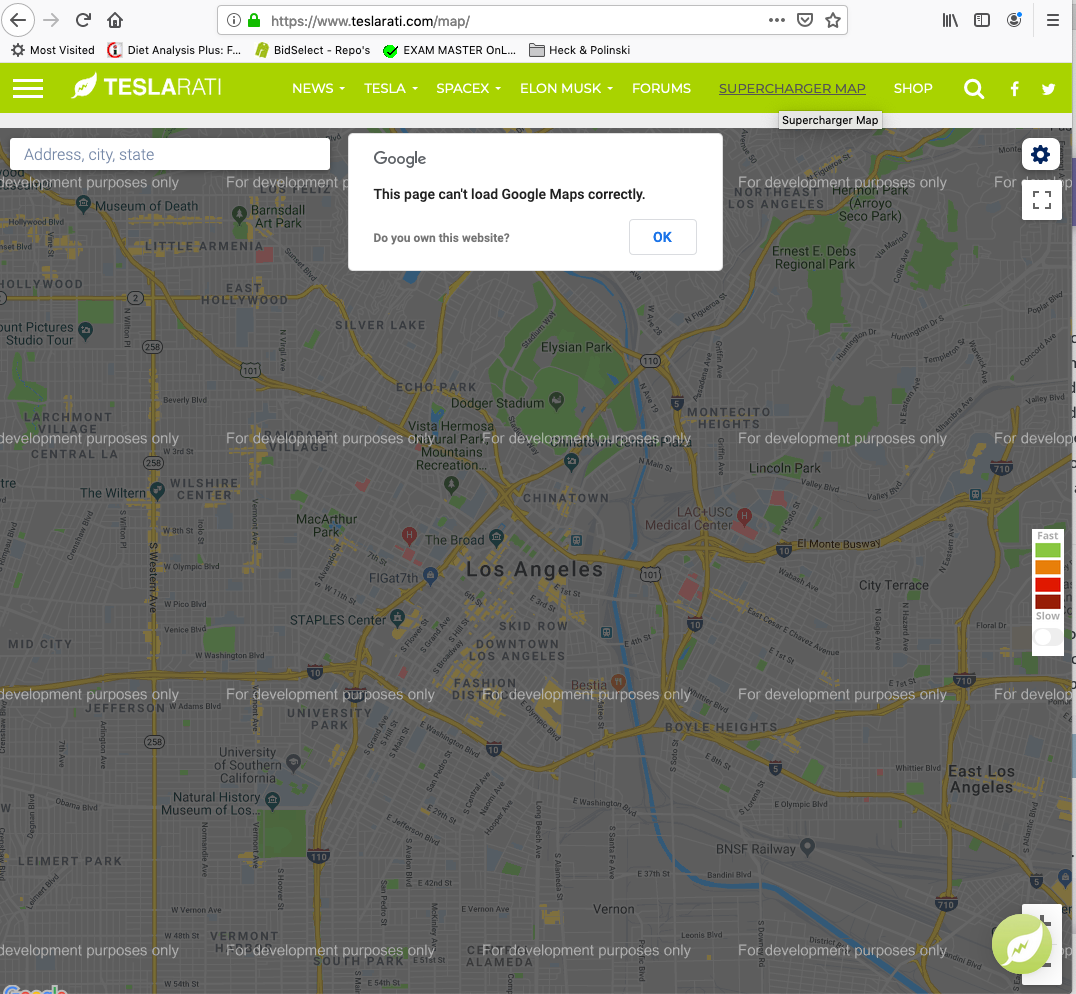
Task: Expand the TESLA dropdown menu
Action: click(390, 88)
